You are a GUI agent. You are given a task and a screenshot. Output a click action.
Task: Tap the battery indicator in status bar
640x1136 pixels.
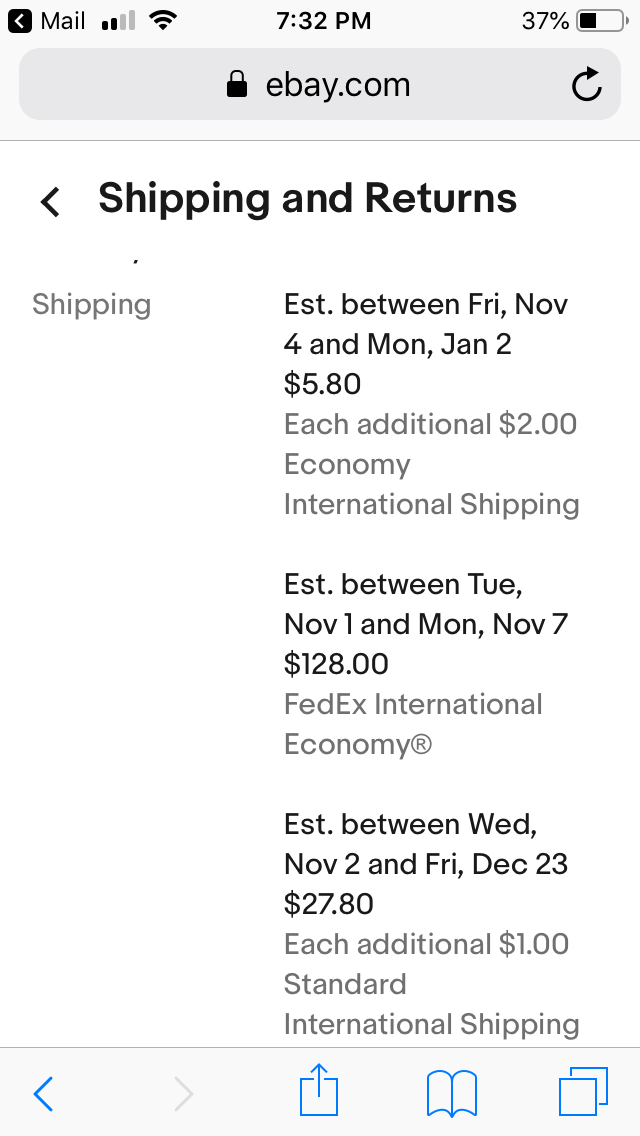[x=603, y=21]
